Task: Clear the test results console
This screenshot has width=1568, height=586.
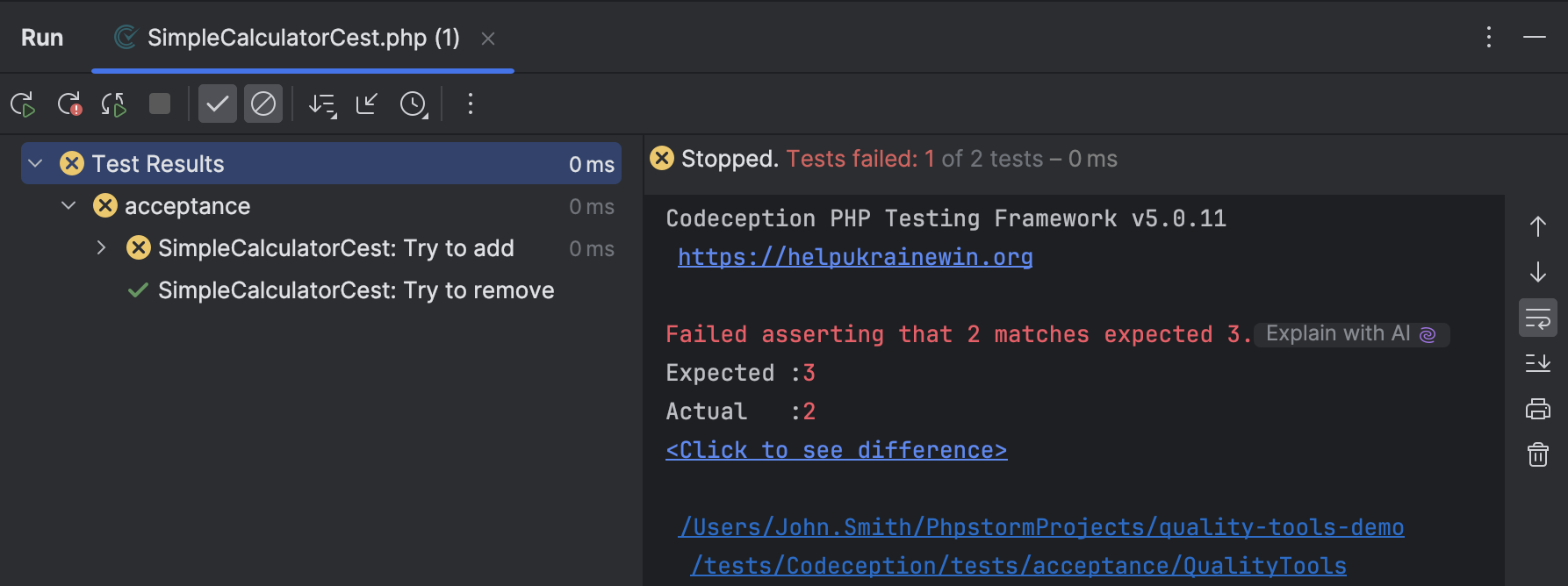Action: [1537, 454]
